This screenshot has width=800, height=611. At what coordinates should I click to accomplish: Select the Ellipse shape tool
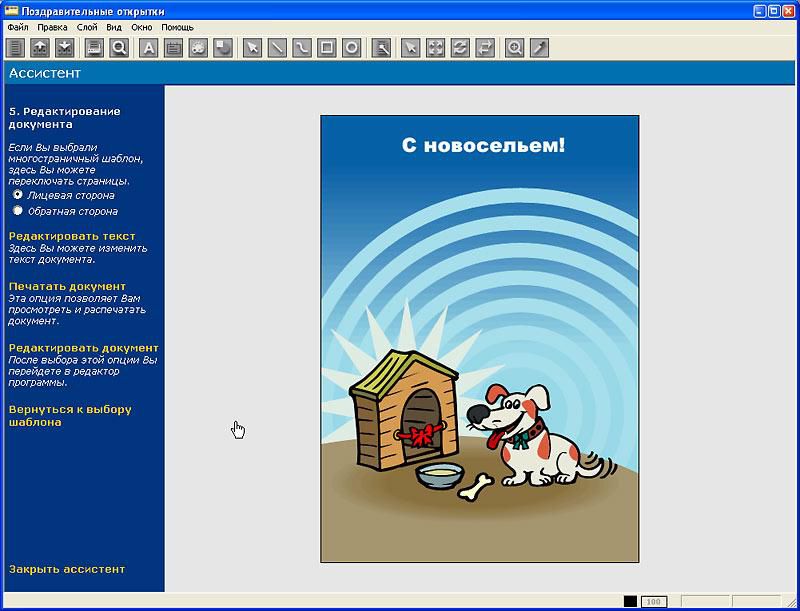click(x=352, y=47)
